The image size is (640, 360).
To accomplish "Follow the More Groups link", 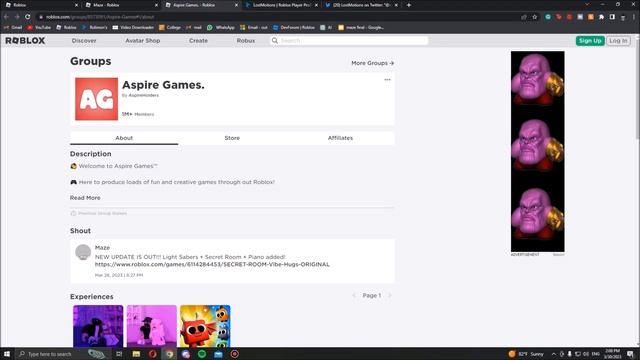I will pyautogui.click(x=372, y=63).
